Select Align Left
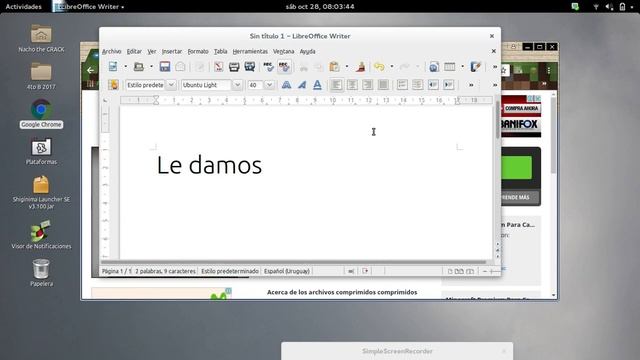 (x=336, y=85)
